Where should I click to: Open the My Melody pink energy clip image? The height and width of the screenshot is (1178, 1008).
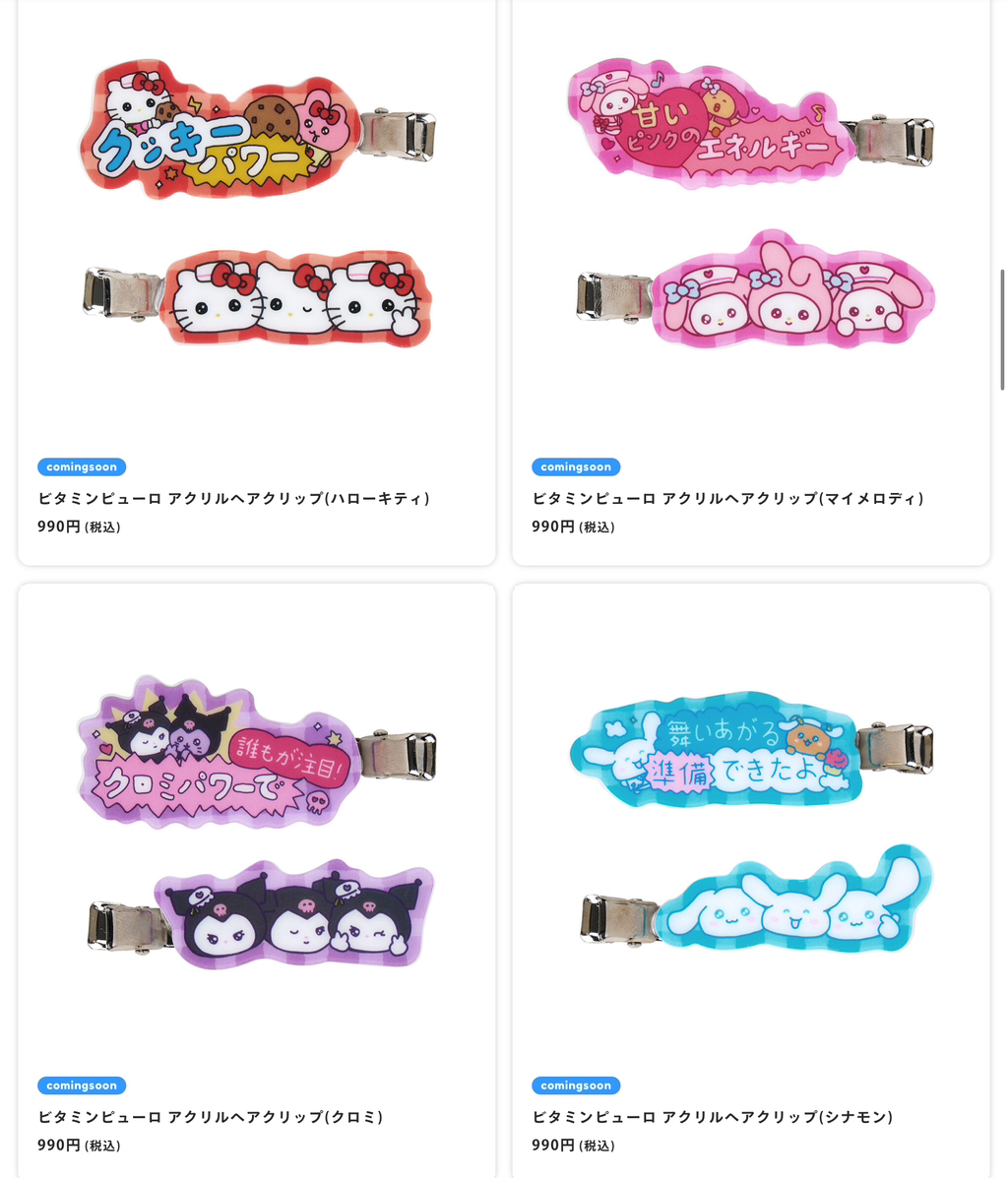tap(750, 124)
